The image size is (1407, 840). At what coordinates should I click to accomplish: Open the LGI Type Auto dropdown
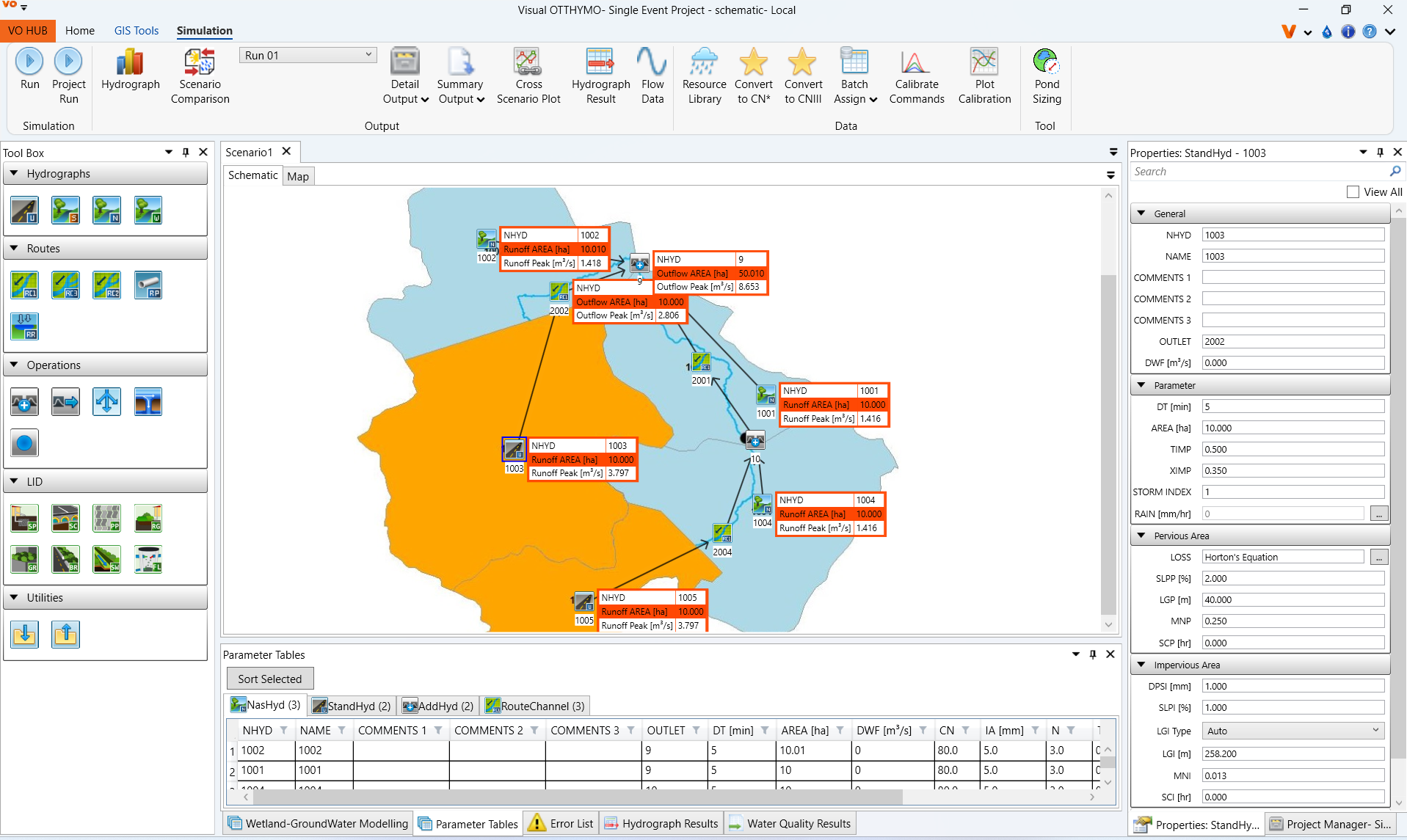pos(1293,731)
